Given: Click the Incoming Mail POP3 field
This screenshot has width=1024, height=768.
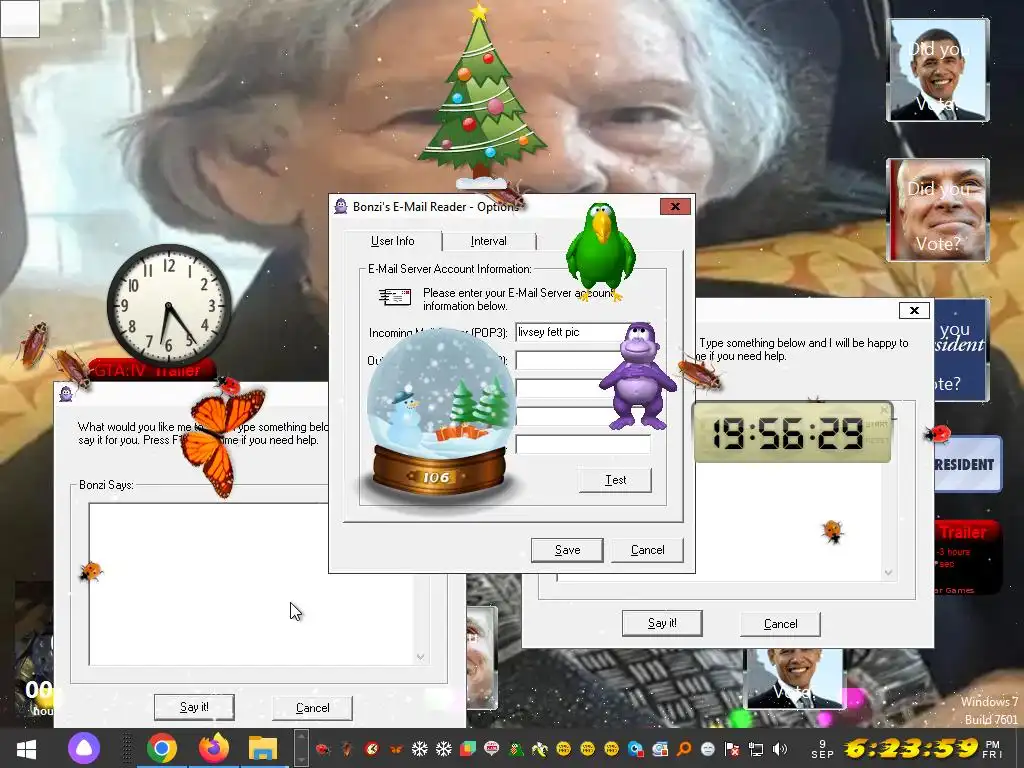Looking at the screenshot, I should [x=583, y=332].
